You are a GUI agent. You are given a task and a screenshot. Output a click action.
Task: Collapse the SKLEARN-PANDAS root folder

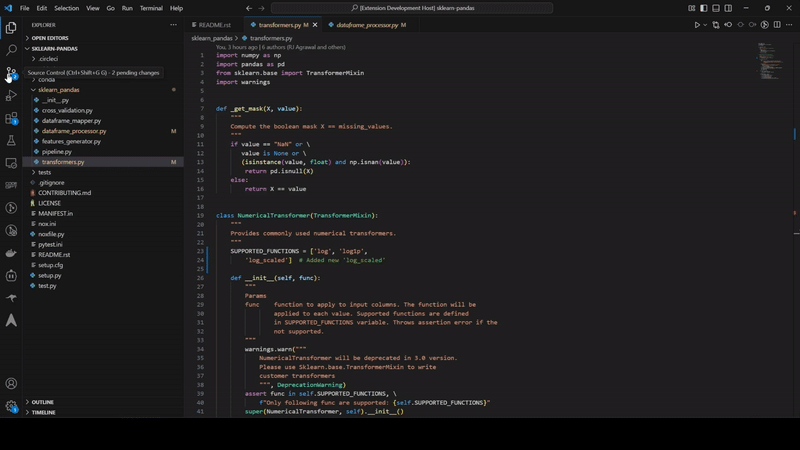tap(55, 48)
